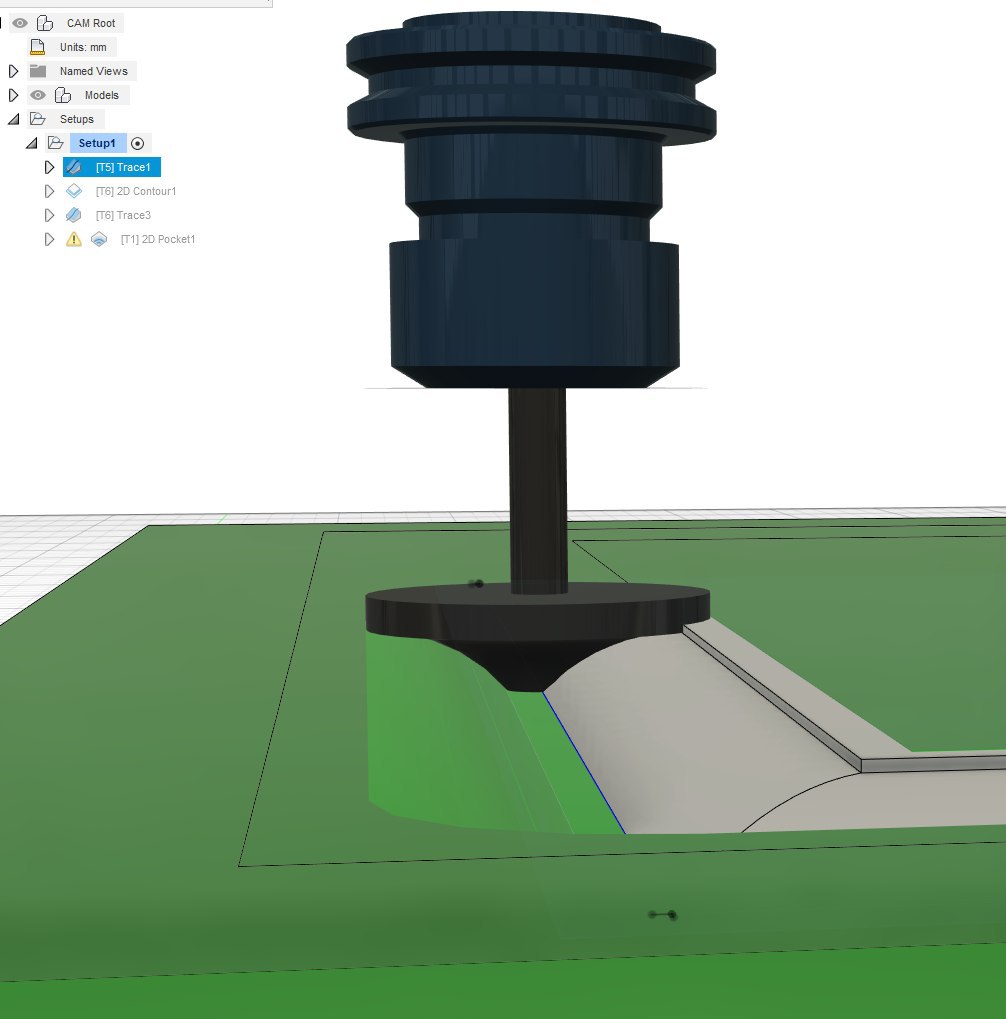The height and width of the screenshot is (1019, 1006).
Task: Expand the Named Views node
Action: click(14, 71)
